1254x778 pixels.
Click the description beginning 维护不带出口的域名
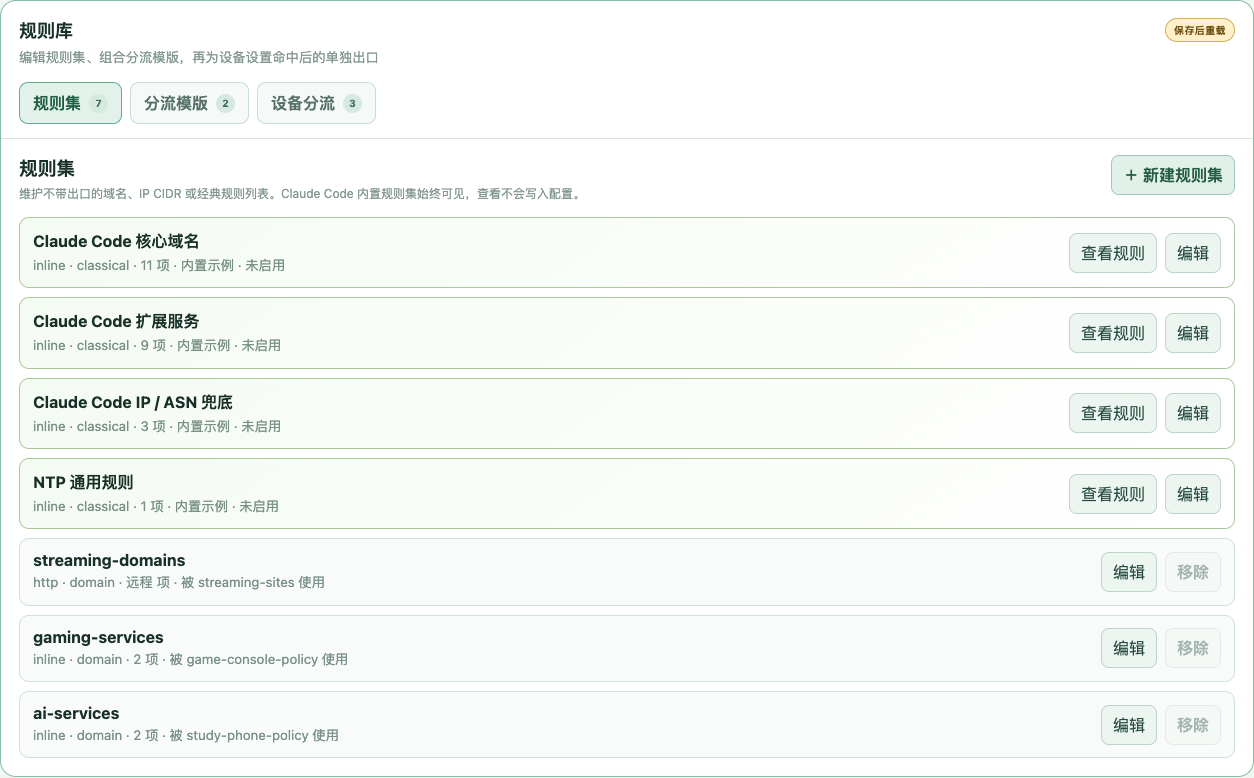[x=300, y=194]
